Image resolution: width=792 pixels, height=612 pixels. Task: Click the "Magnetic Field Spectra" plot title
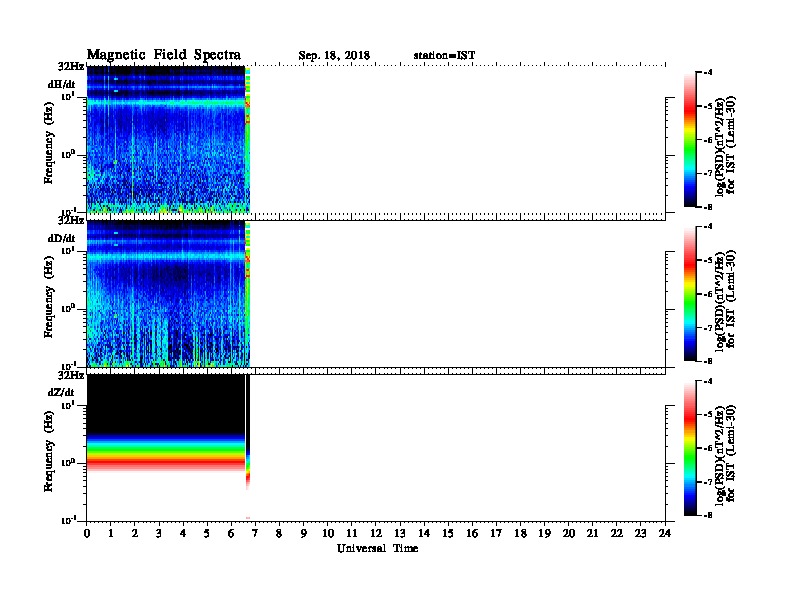(164, 55)
